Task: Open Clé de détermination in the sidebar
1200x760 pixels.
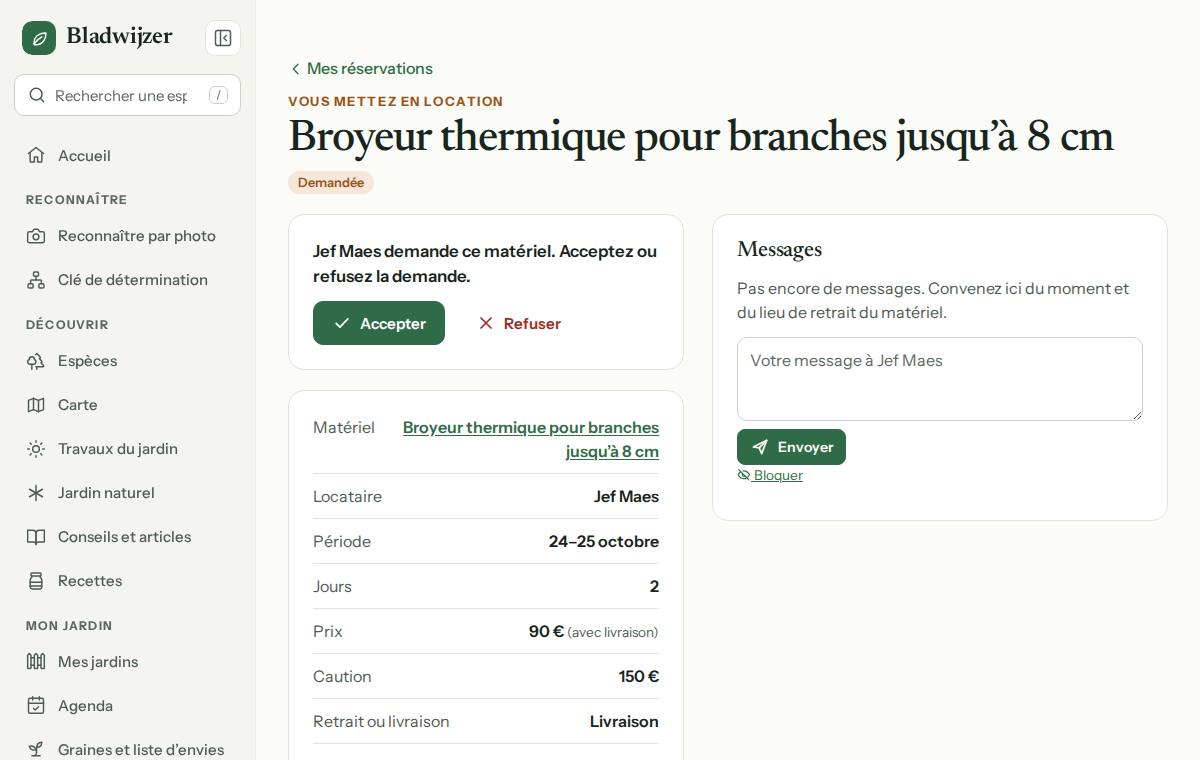Action: tap(128, 280)
